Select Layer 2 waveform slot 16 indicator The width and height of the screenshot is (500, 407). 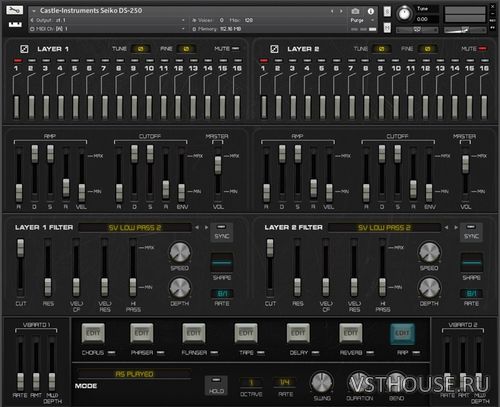pos(485,60)
